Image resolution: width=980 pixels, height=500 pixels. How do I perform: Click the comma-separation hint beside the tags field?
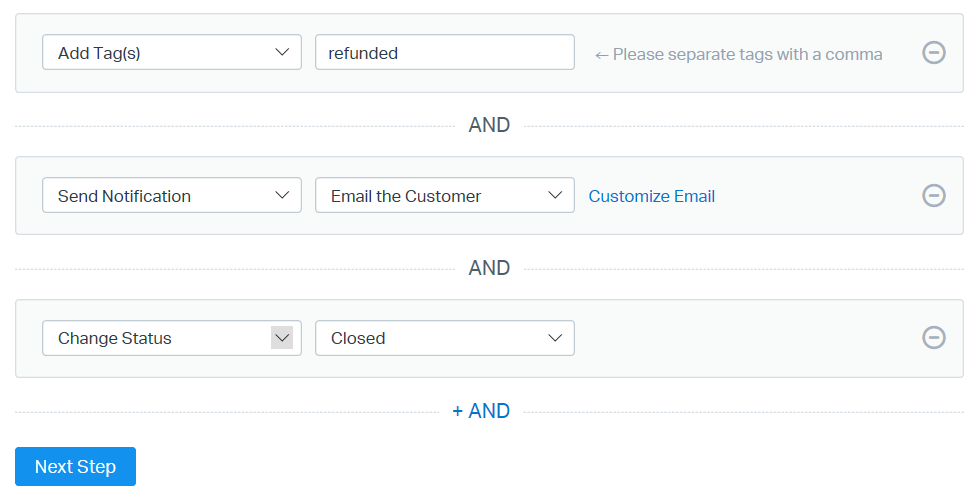738,54
